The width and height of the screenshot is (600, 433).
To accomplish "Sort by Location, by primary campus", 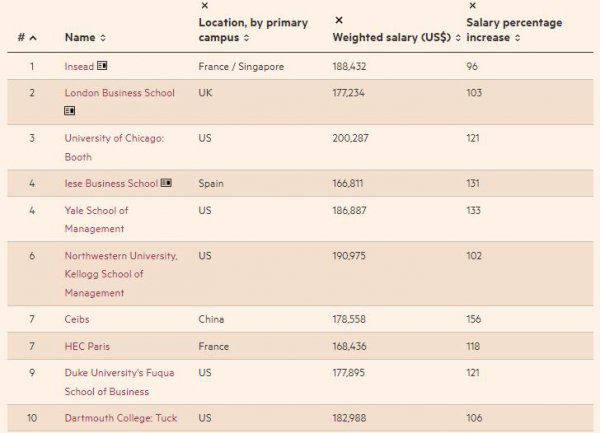I will [x=246, y=38].
